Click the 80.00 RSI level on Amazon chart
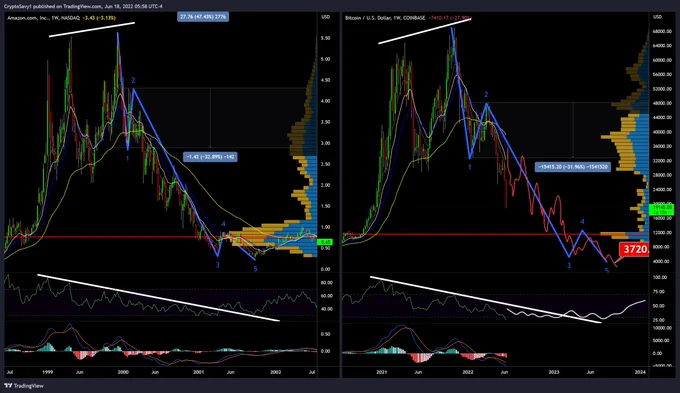 coord(327,282)
